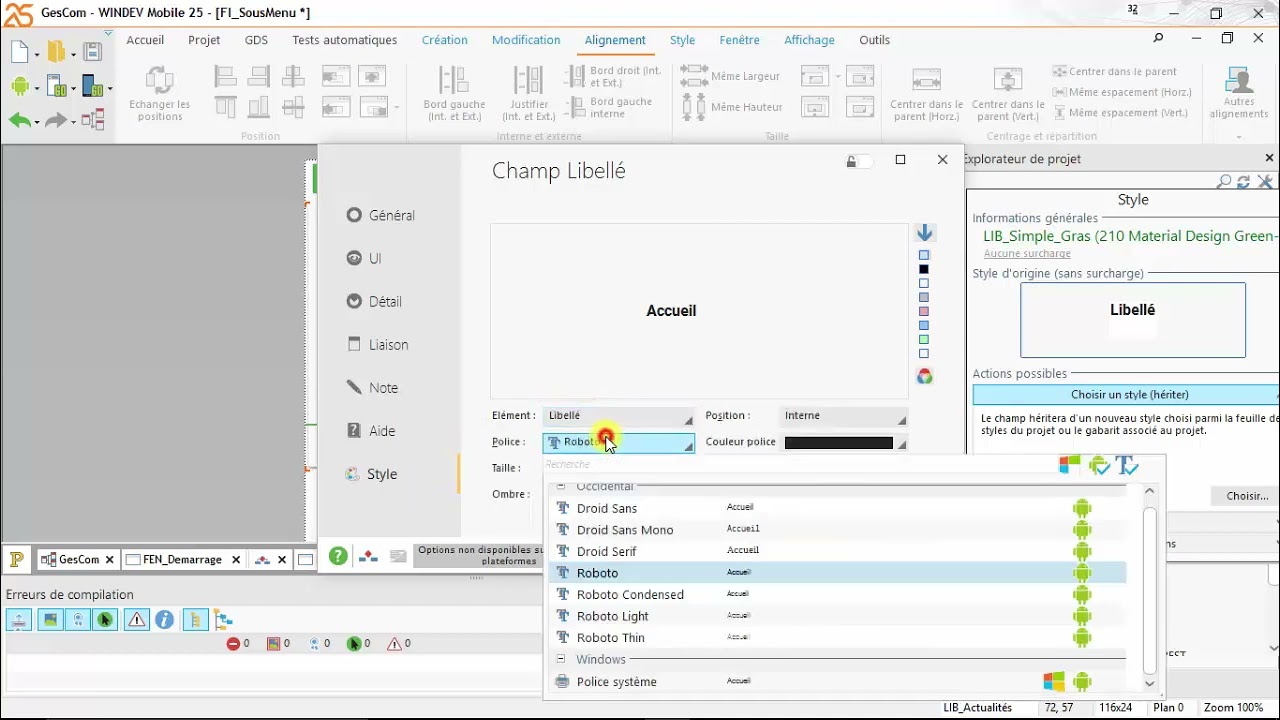Open the Projet ribbon tab
Viewport: 1280px width, 720px height.
coord(204,40)
